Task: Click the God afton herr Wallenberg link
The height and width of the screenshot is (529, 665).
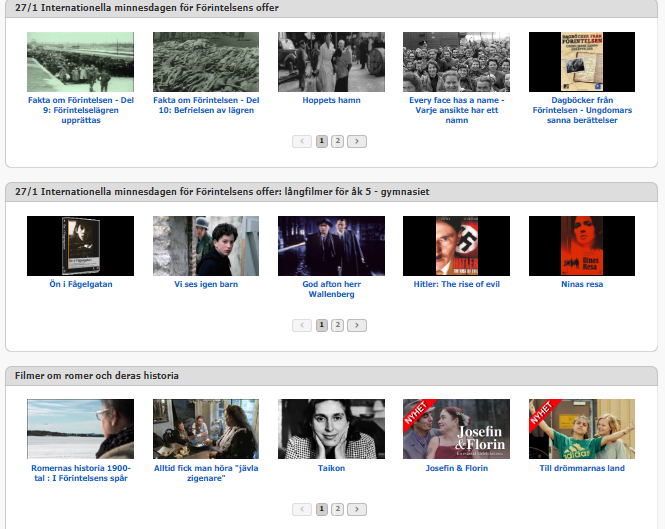Action: point(332,289)
